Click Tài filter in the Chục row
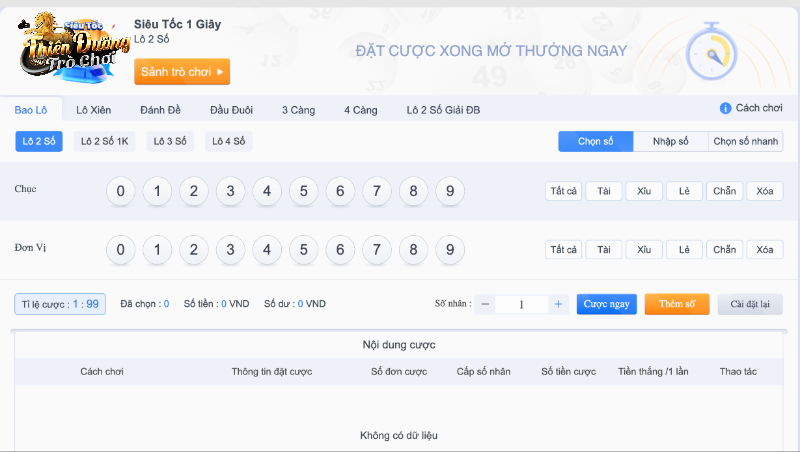Screen dimensions: 800x452 [x=603, y=191]
